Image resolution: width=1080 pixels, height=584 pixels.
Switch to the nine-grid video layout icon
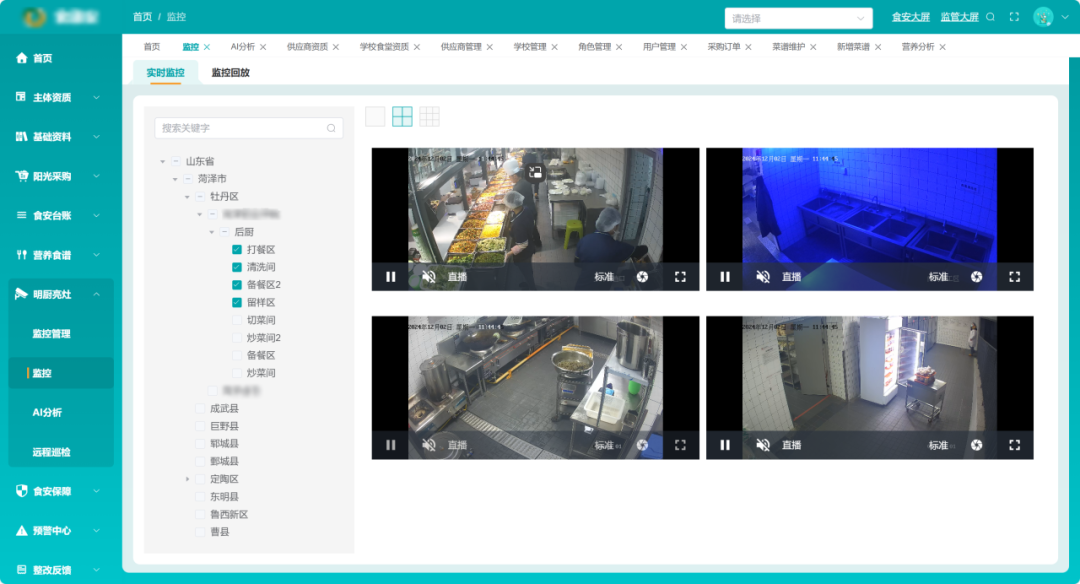point(429,116)
